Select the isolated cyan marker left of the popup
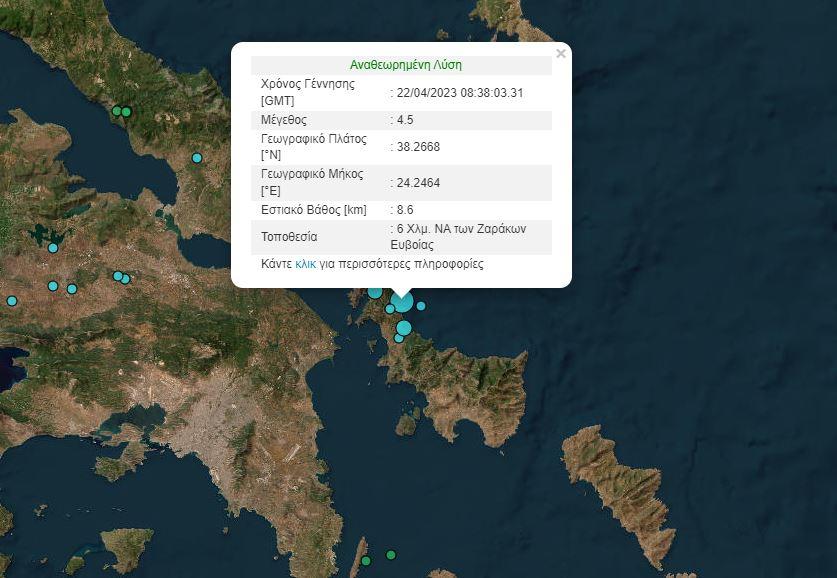Viewport: 837px width, 578px height. click(x=197, y=158)
